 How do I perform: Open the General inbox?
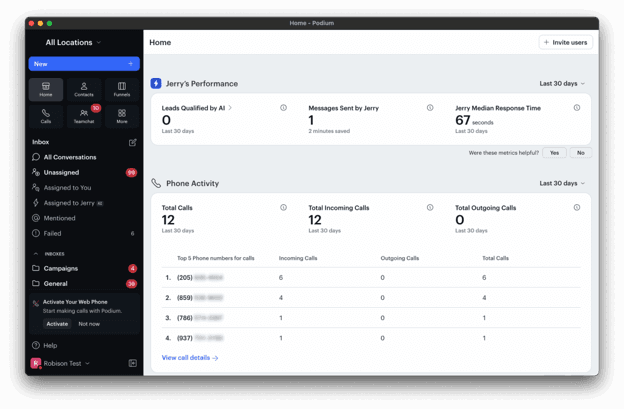tap(84, 283)
